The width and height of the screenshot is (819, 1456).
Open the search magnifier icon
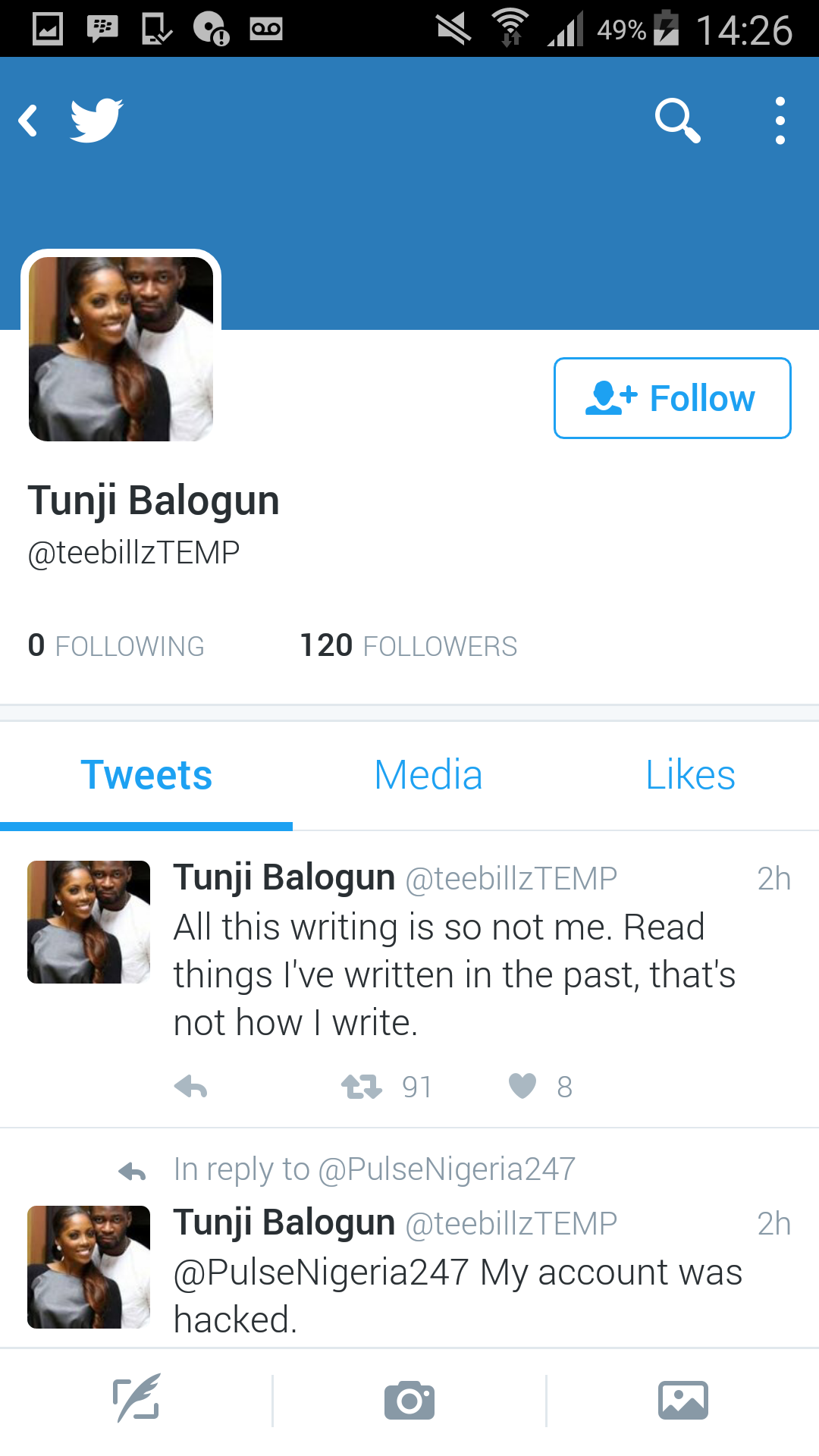[x=678, y=121]
